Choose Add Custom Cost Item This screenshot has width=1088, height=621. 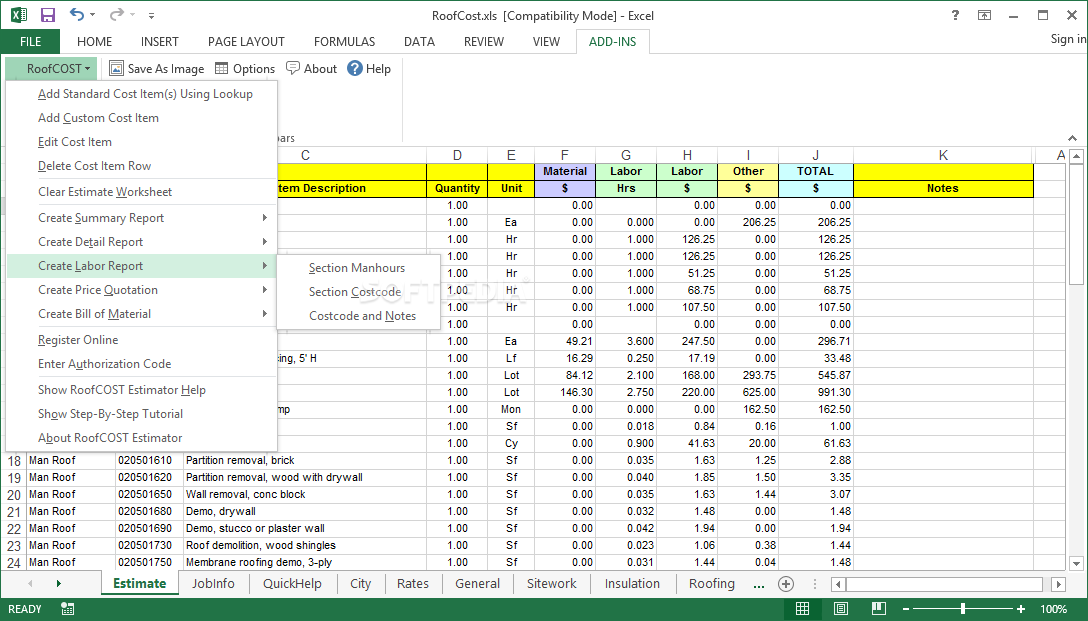tap(98, 118)
